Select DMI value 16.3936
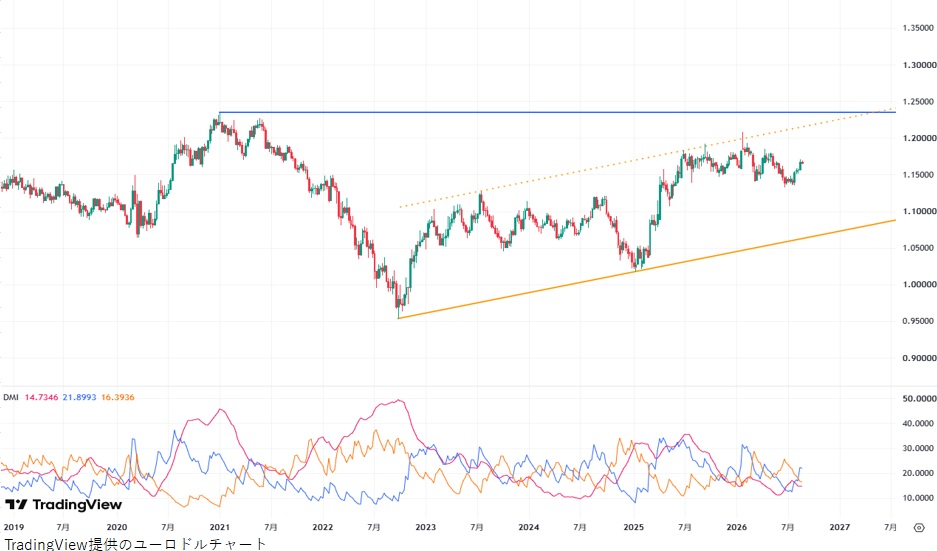 pos(118,397)
